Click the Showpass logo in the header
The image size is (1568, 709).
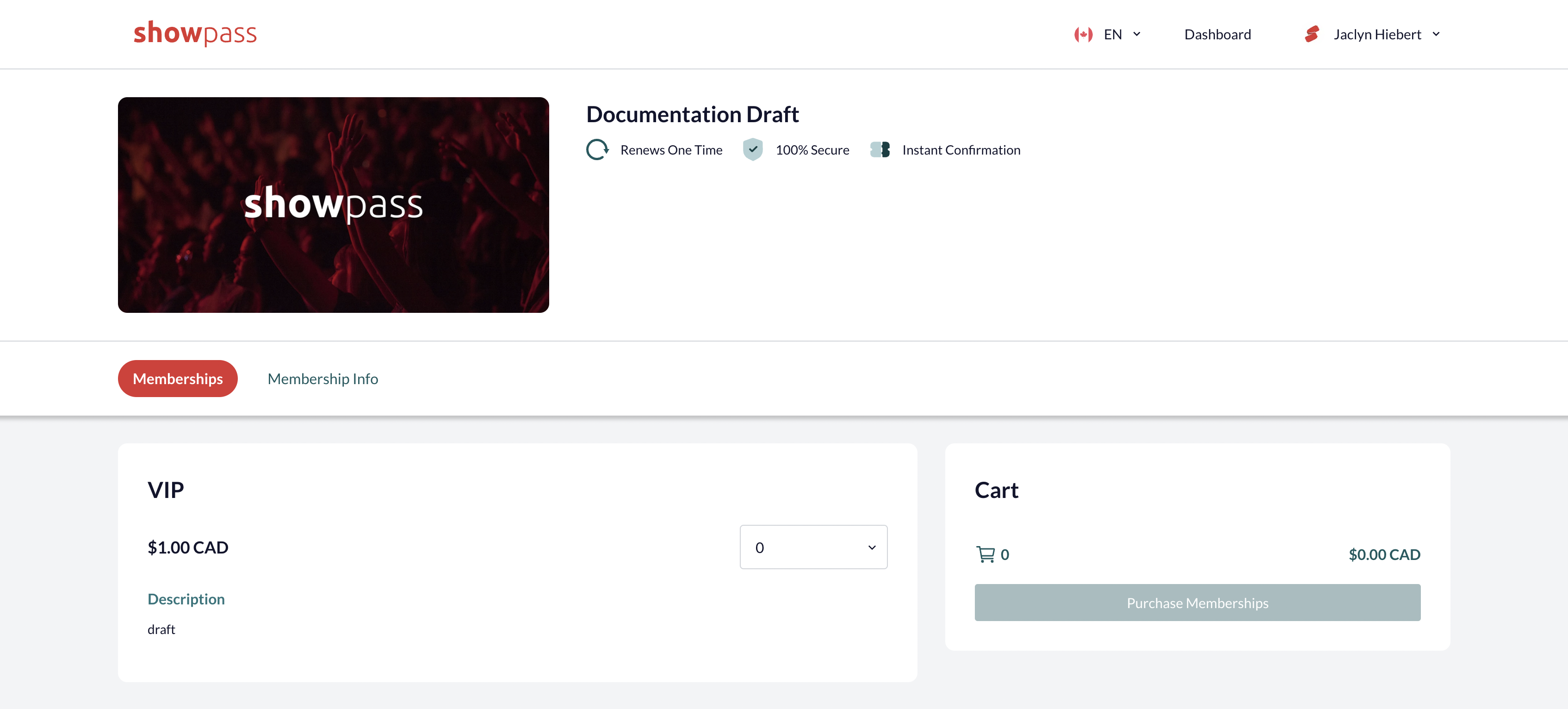195,33
